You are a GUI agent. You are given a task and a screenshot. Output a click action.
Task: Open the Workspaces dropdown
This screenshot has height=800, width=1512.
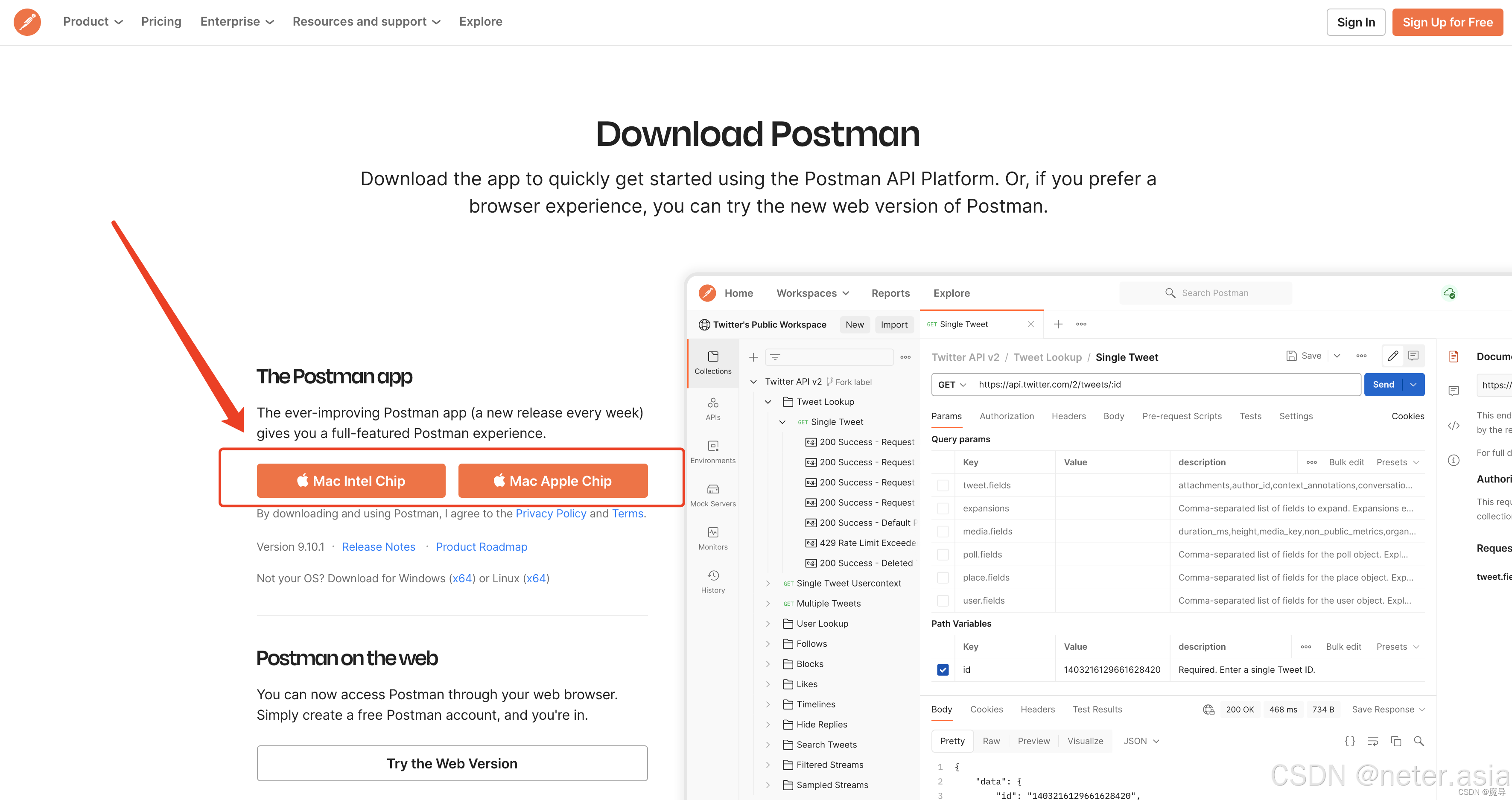(x=812, y=293)
